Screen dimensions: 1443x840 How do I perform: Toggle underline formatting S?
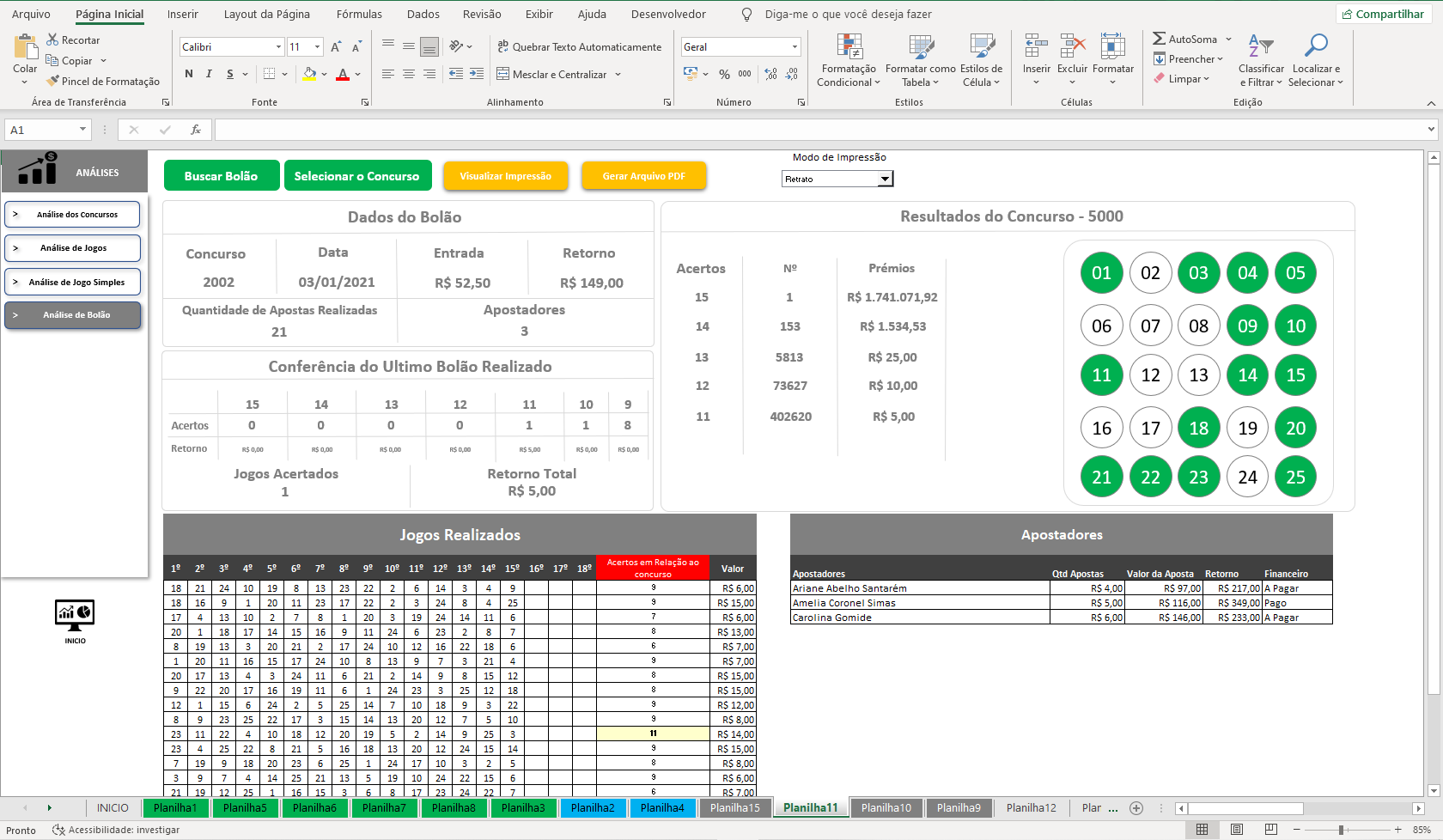tap(229, 74)
